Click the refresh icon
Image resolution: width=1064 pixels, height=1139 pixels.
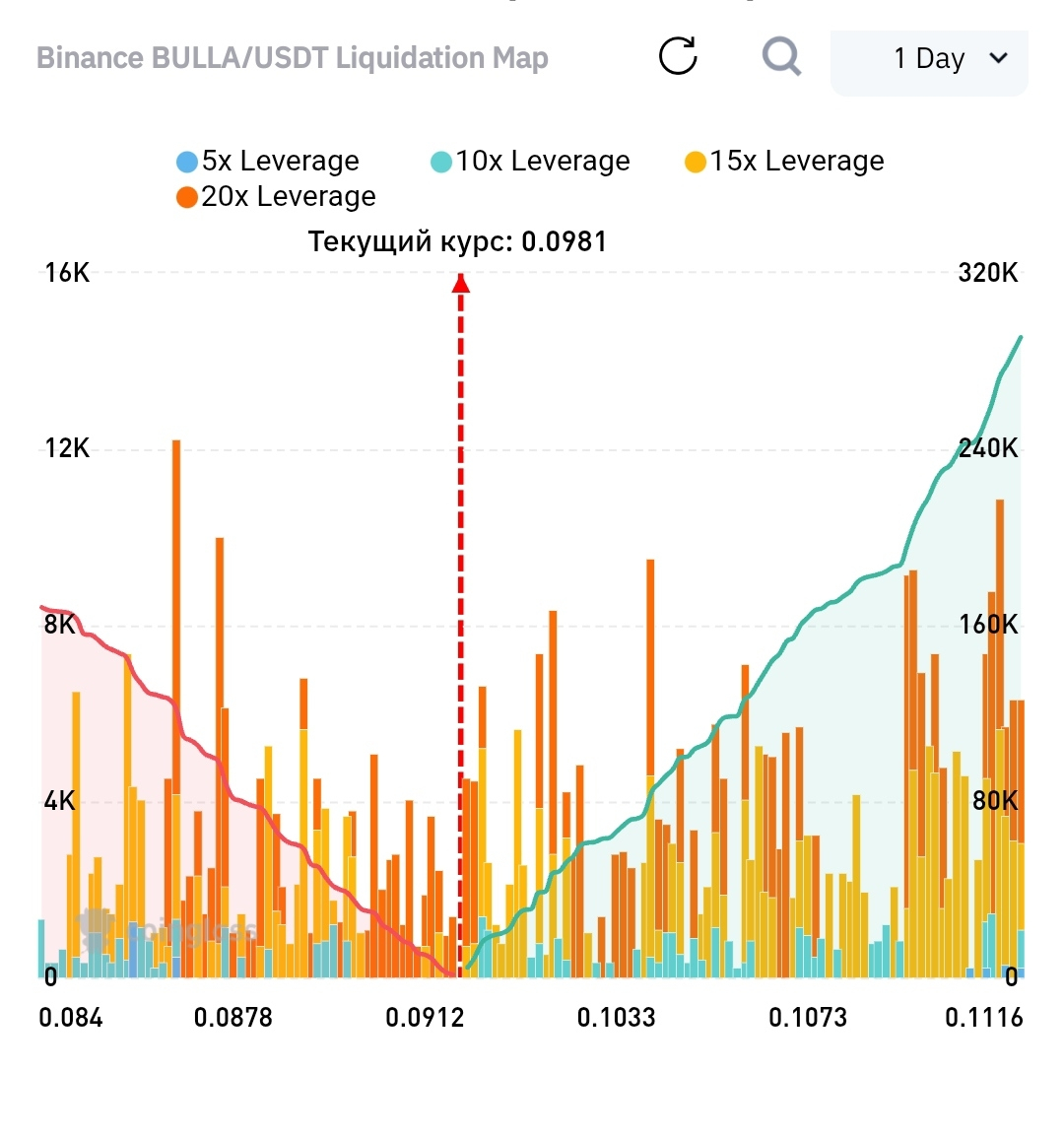(678, 56)
